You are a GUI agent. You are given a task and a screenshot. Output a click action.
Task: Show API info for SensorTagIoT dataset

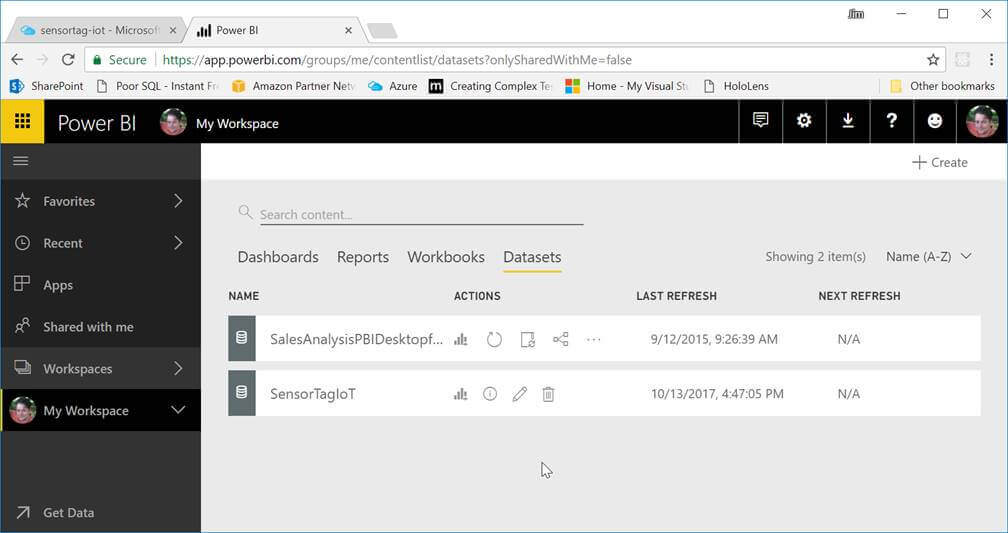point(490,393)
